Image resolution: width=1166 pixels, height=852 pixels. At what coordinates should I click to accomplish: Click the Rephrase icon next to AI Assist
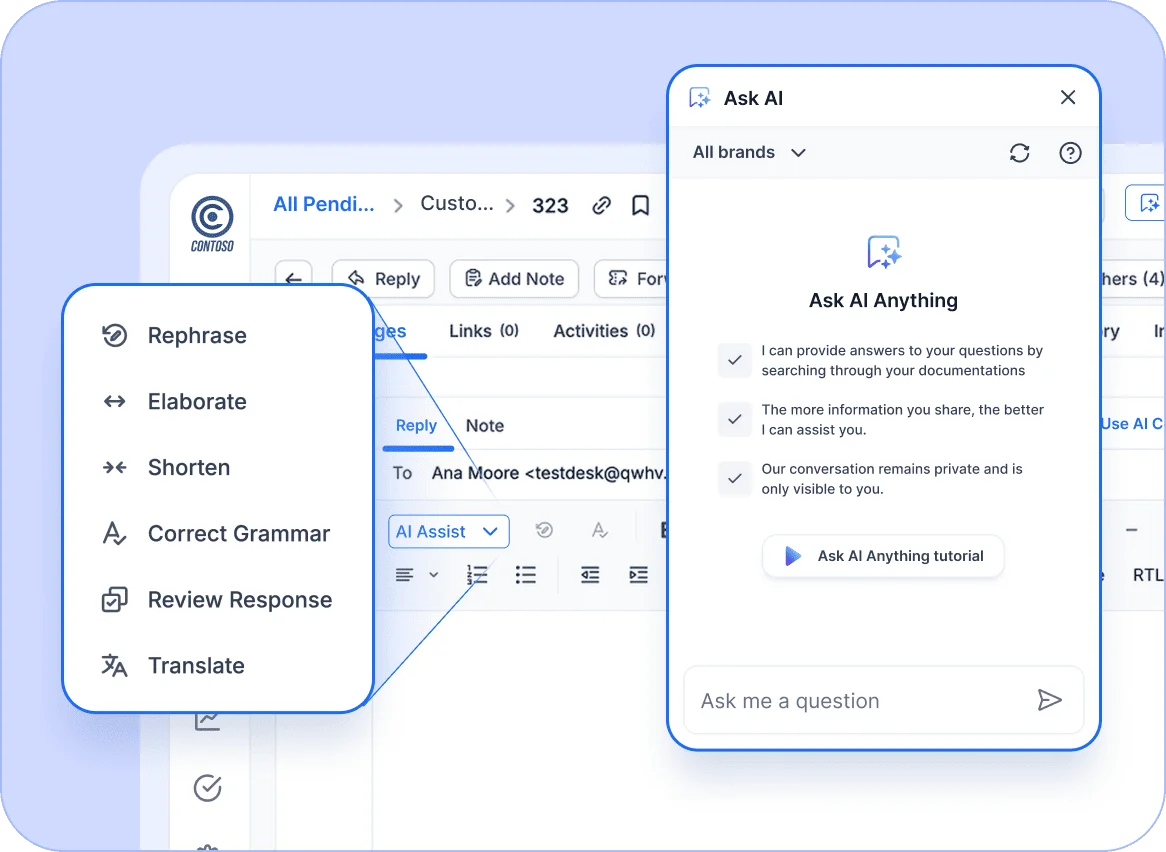tap(544, 530)
